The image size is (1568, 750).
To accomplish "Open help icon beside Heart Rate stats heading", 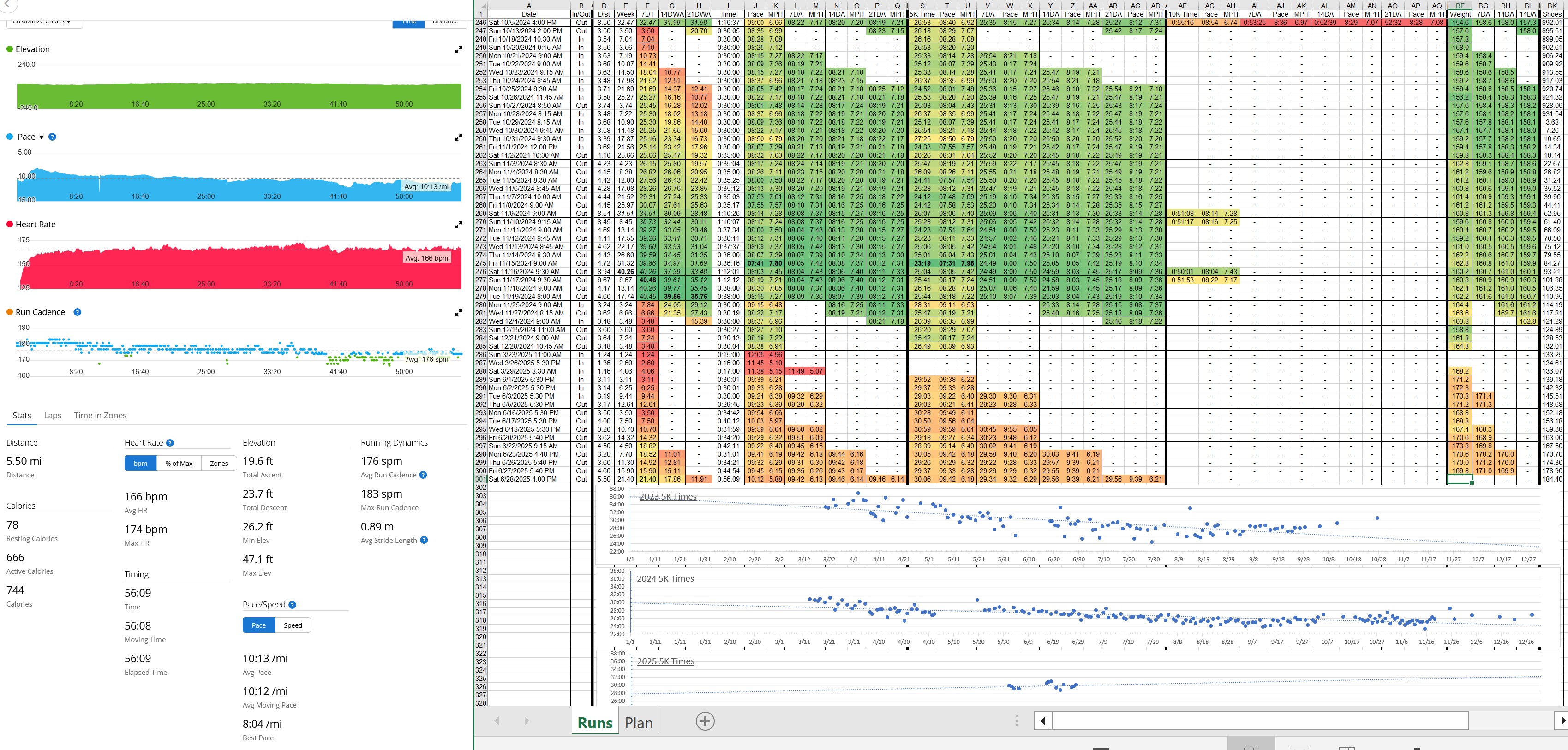I will click(x=170, y=443).
